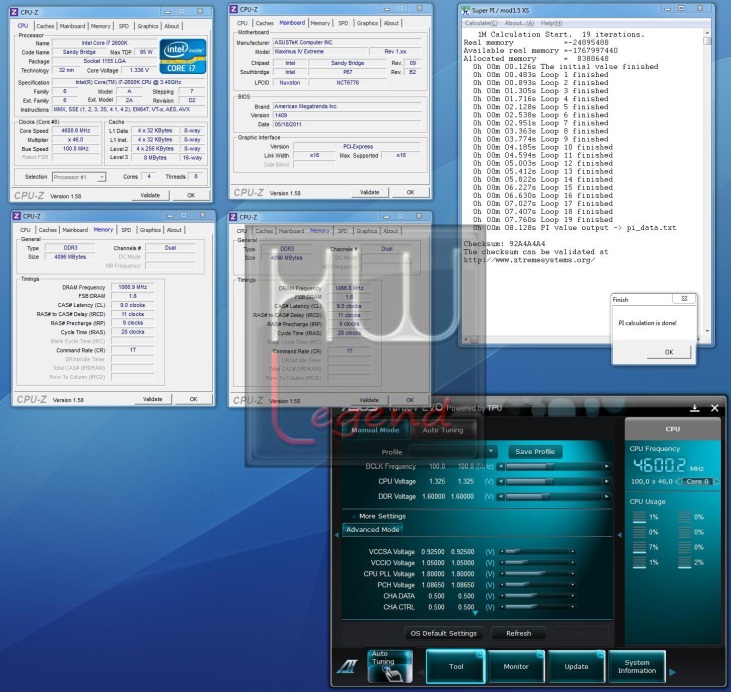The height and width of the screenshot is (692, 731).
Task: Click OS Default Settings button
Action: tap(443, 633)
